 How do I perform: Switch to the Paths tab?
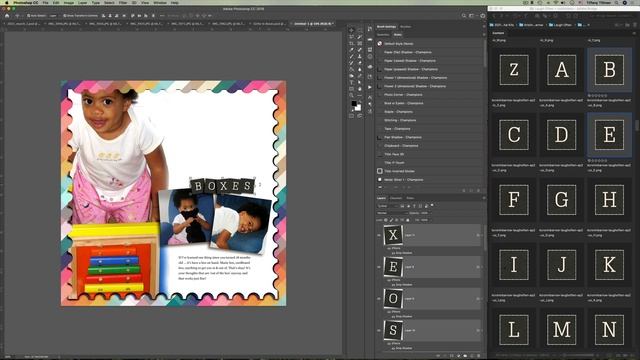pos(410,198)
